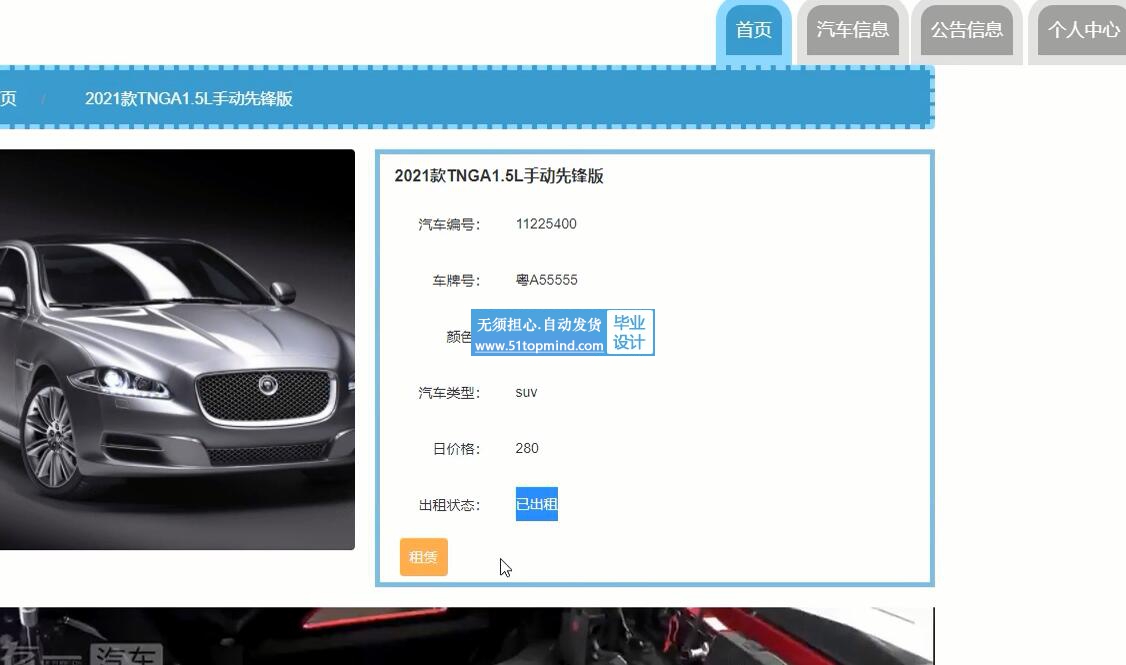Open the 公告信息 tab
1126x665 pixels.
tap(967, 30)
